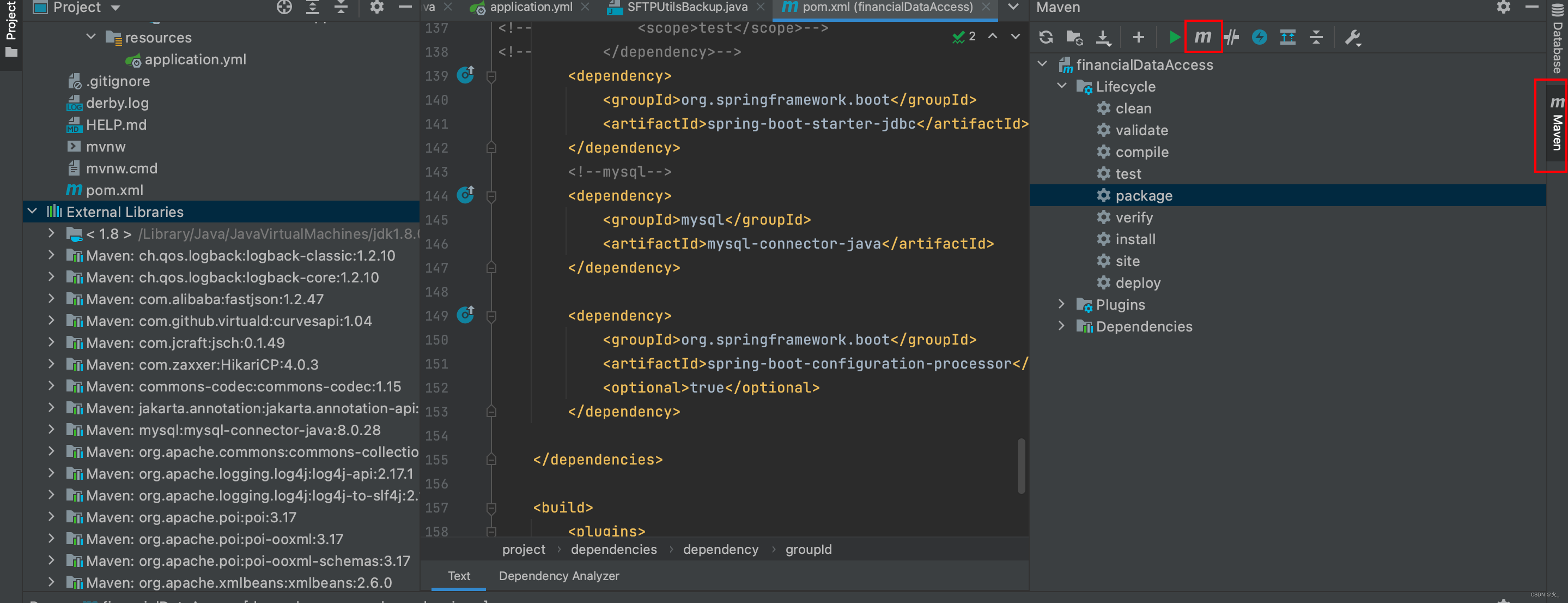The height and width of the screenshot is (603, 1568).
Task: Run the selected Maven build
Action: [1174, 37]
